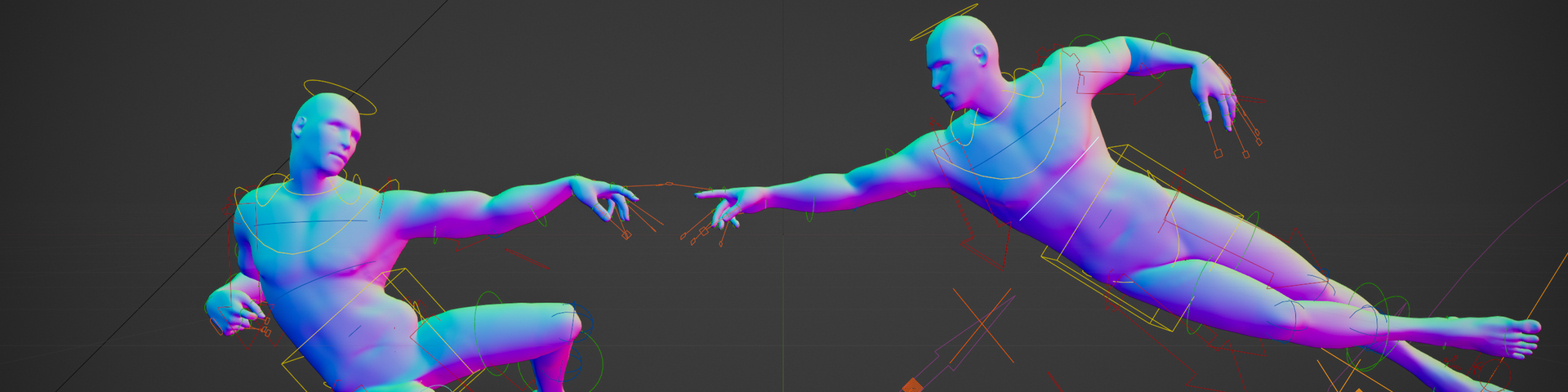This screenshot has height=392, width=1568.
Task: Select the small orange diamond widget at the bottom
Action: click(x=912, y=385)
